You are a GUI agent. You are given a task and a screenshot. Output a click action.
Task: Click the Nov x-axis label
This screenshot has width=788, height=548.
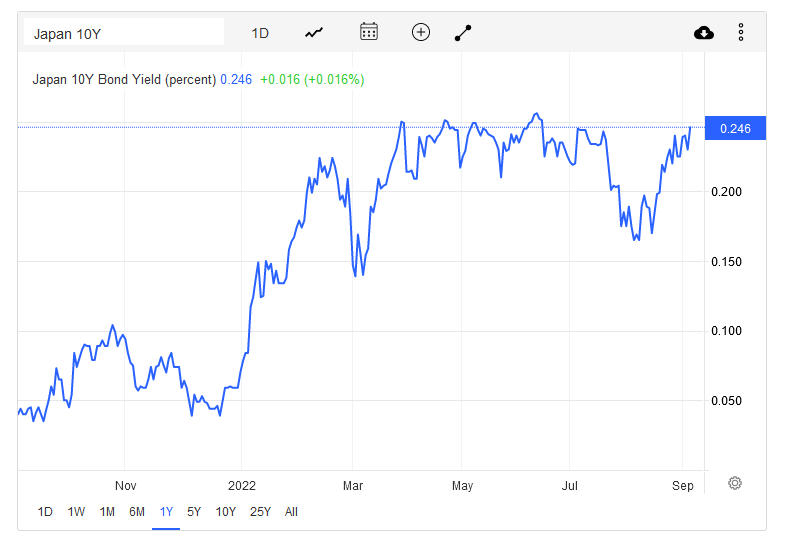(125, 486)
